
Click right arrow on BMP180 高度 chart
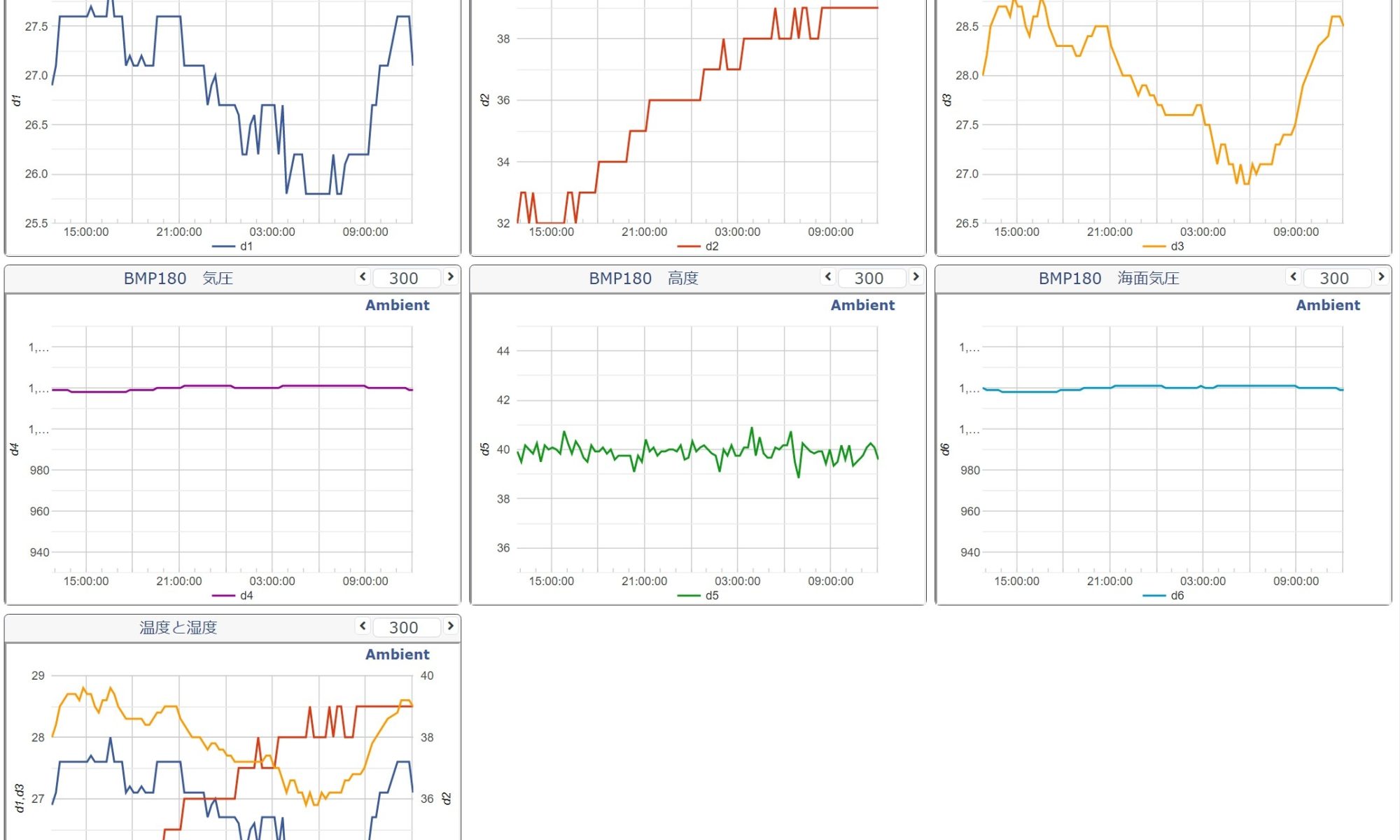click(916, 277)
